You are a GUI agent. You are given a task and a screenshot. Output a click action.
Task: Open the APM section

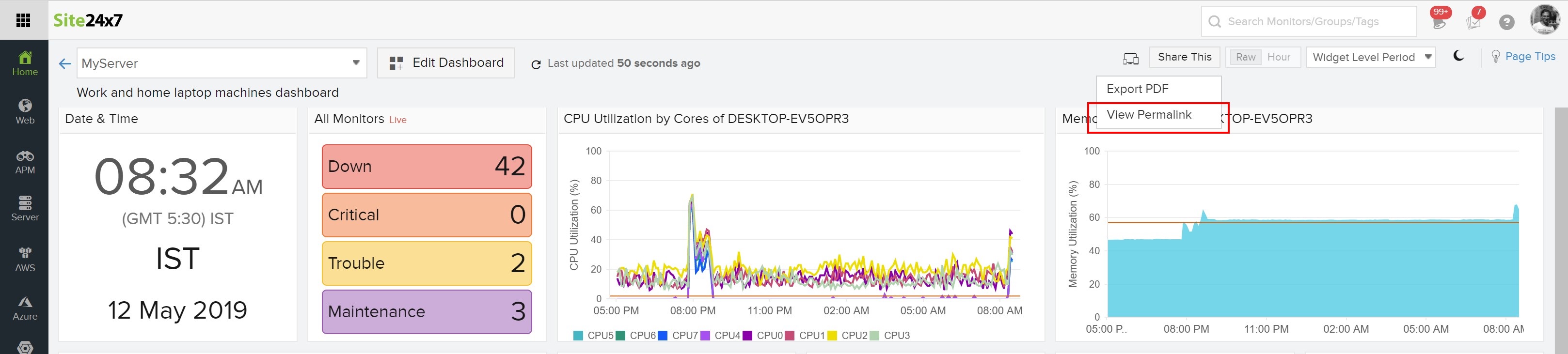pos(24,162)
